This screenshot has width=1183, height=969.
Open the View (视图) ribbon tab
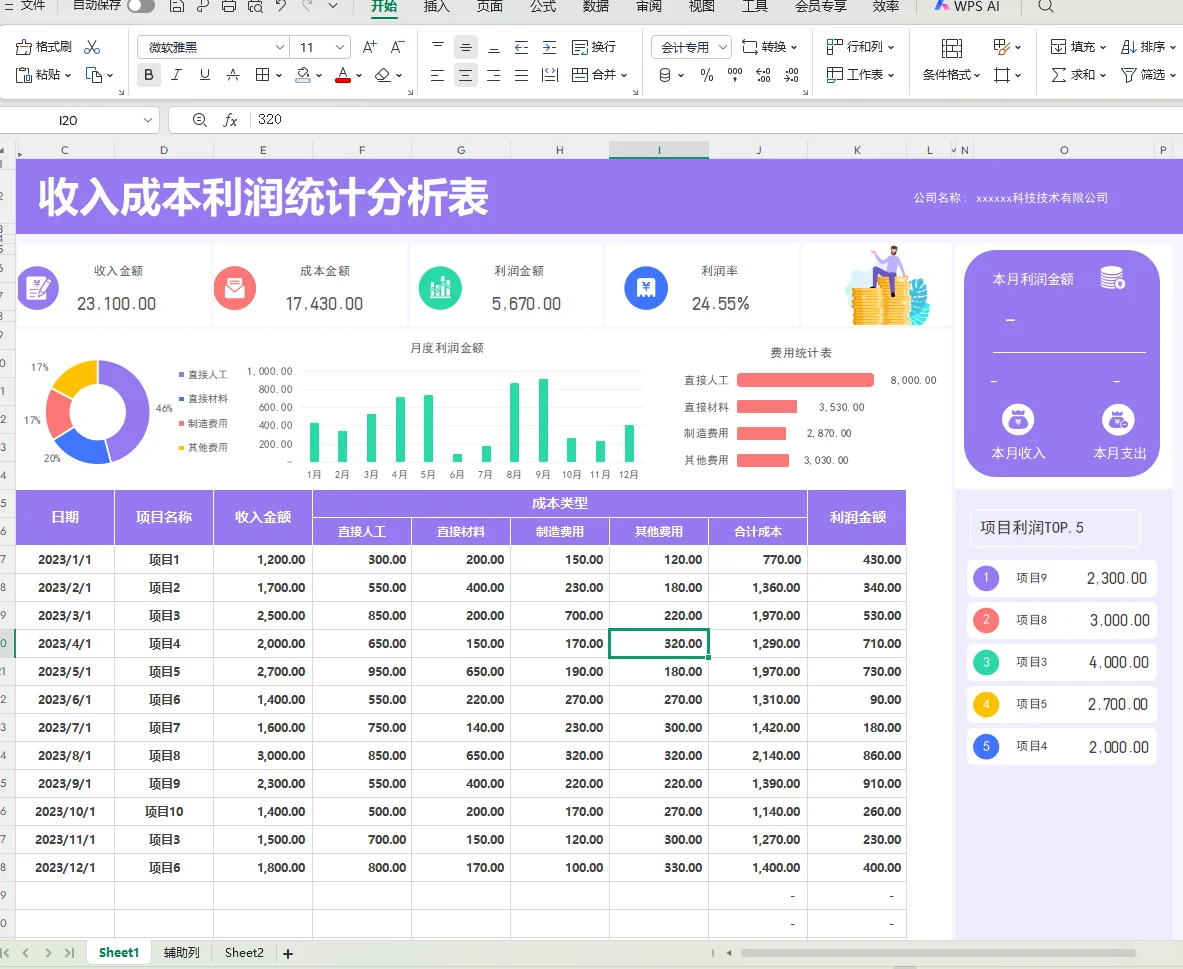[702, 7]
